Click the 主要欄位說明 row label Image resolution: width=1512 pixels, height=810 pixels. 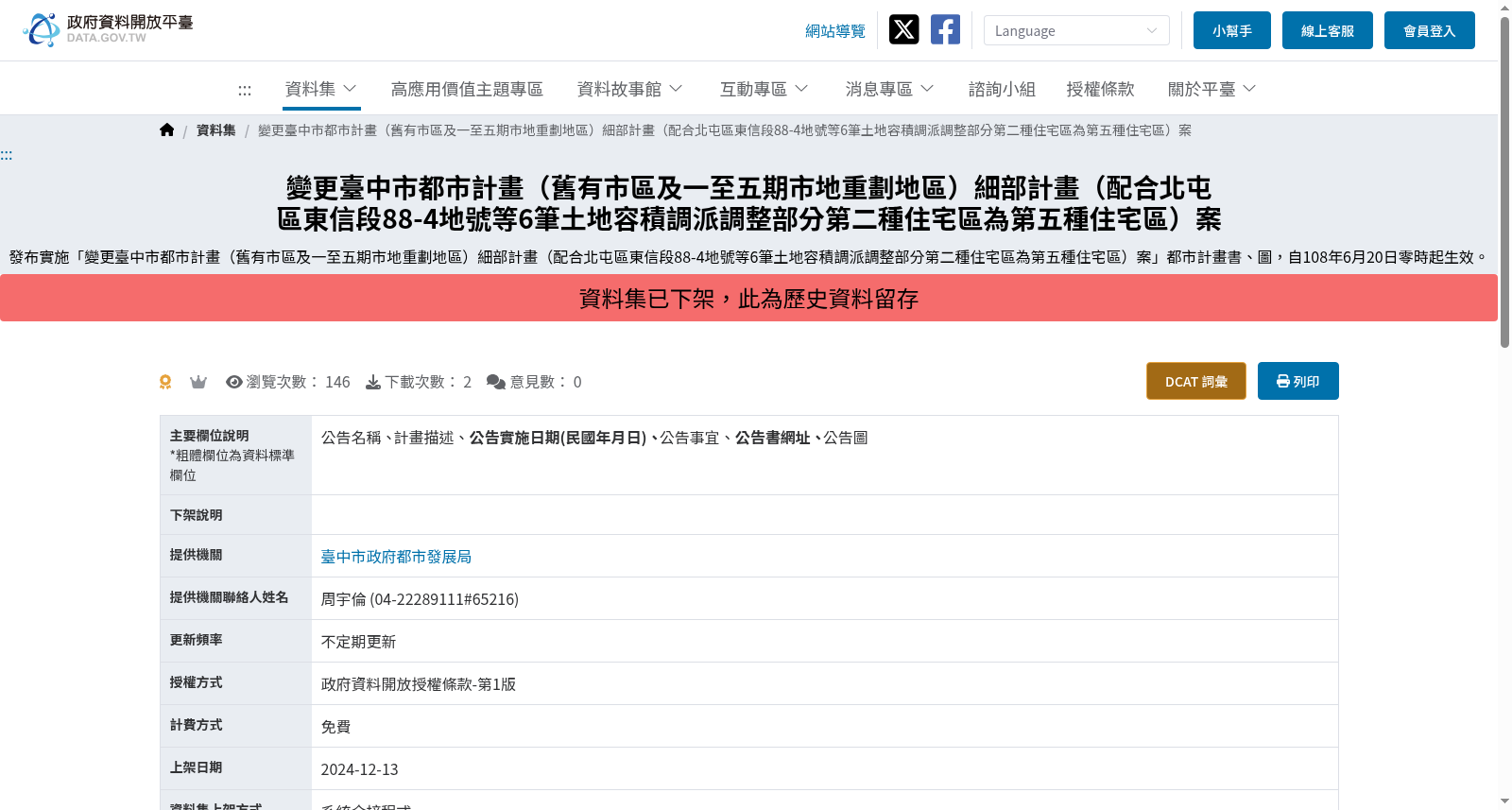(x=210, y=436)
